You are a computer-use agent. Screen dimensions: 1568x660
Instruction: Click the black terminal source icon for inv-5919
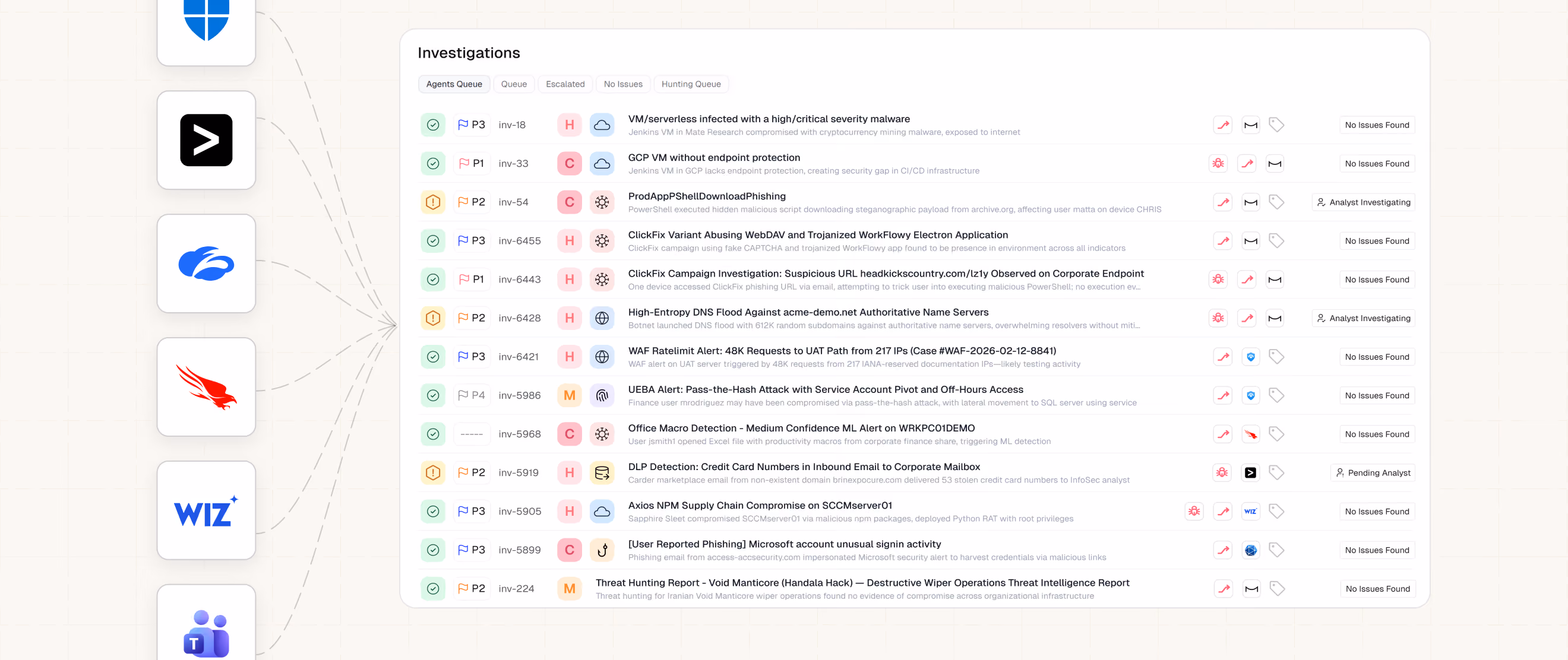1250,472
